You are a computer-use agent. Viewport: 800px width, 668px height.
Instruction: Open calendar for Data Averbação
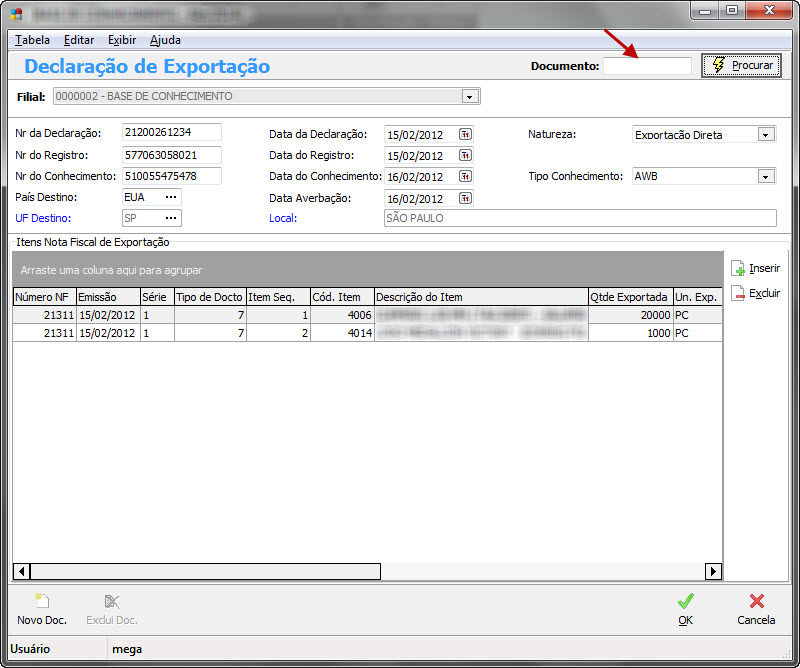(x=465, y=198)
